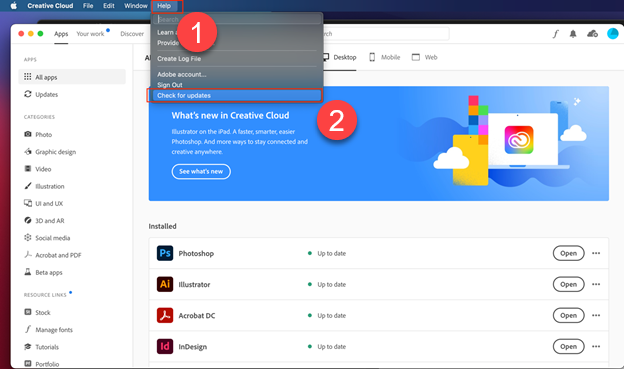Open the Photoshop app icon
Image resolution: width=624 pixels, height=369 pixels.
point(165,253)
